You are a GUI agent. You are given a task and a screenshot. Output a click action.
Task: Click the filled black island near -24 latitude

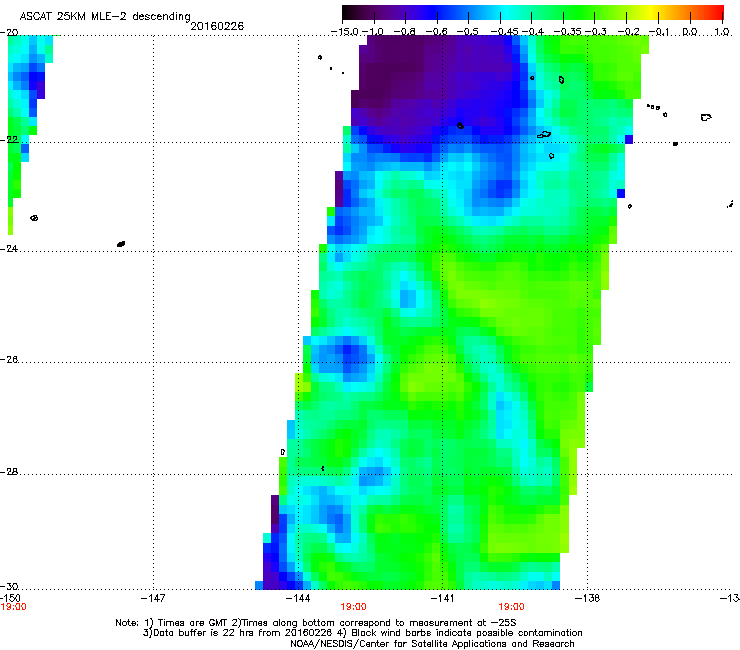tap(121, 244)
